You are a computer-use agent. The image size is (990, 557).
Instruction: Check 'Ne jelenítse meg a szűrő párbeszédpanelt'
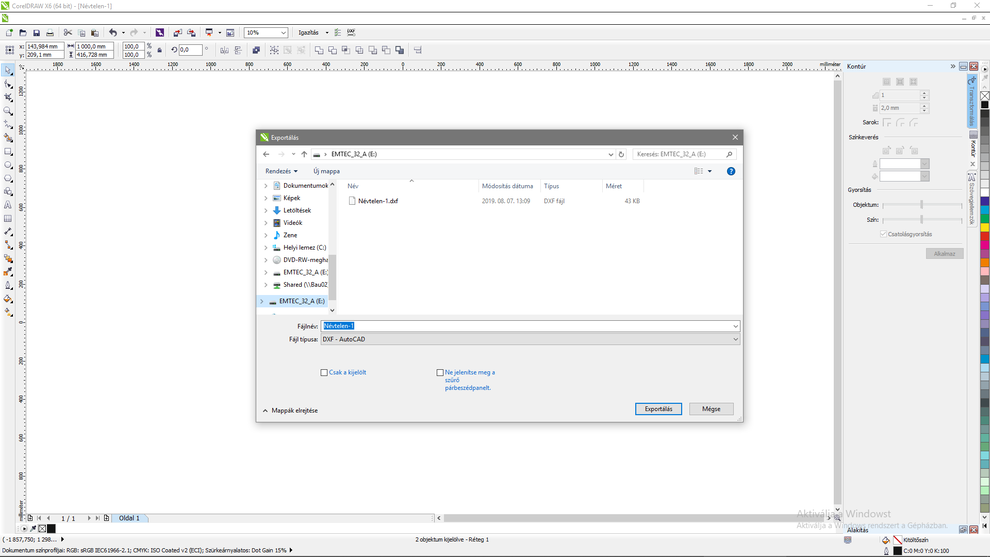[440, 373]
